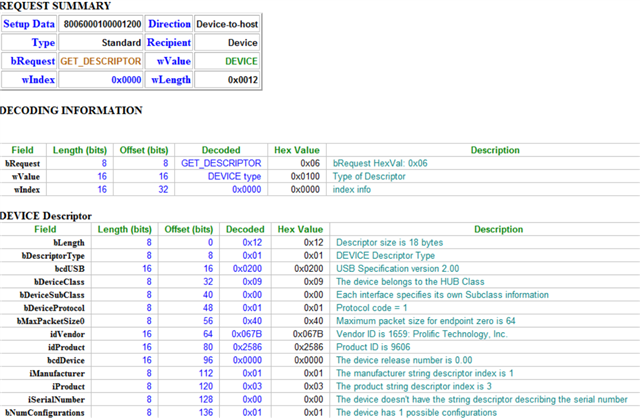This screenshot has width=640, height=418.
Task: Select the wIndex value 0x0000 in summary
Action: pyautogui.click(x=126, y=80)
